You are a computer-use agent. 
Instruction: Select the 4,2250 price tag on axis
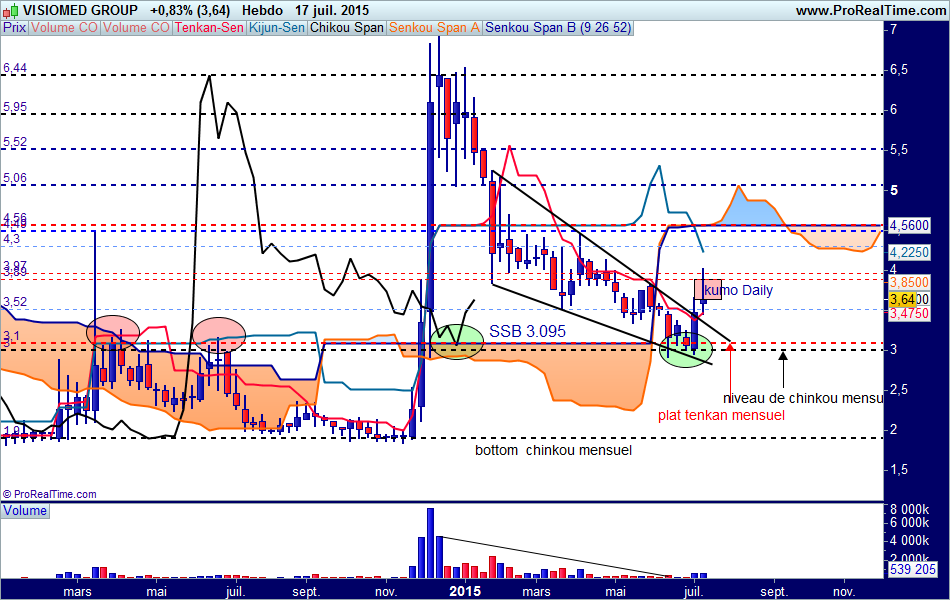pos(909,252)
